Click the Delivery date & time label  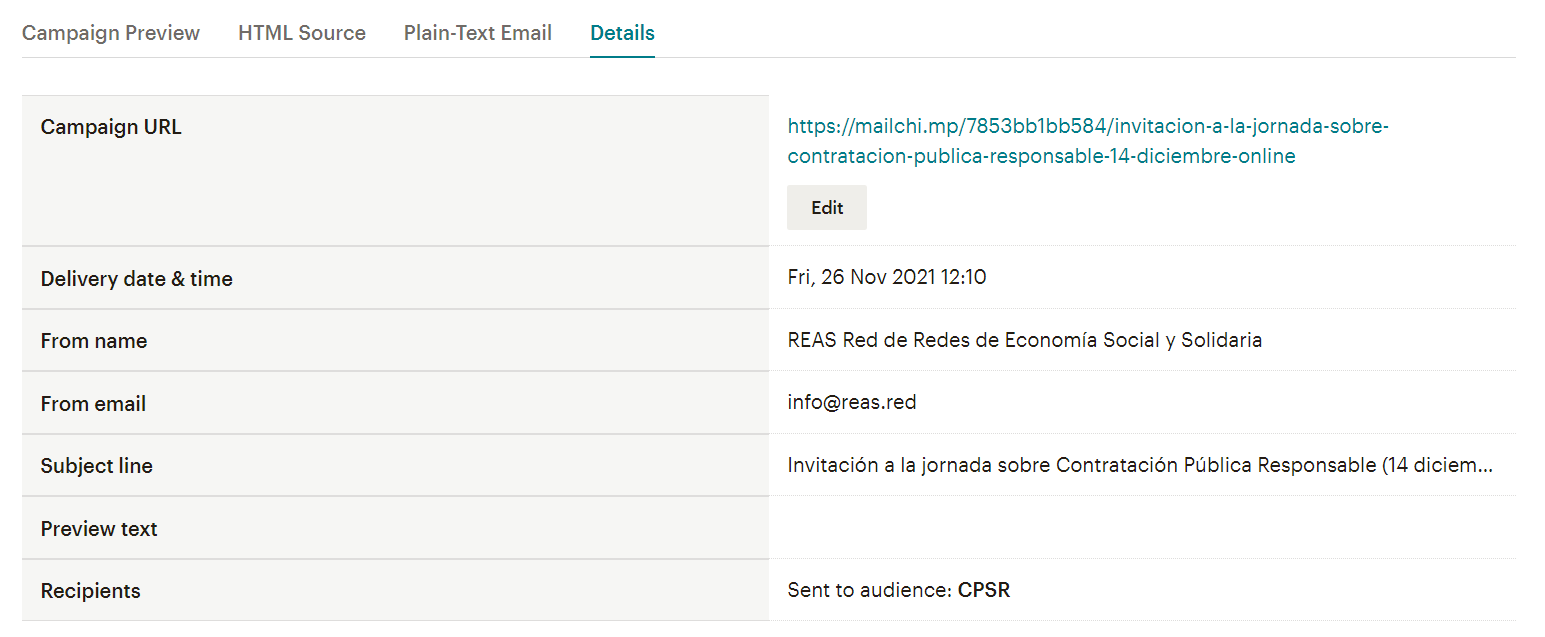(136, 279)
